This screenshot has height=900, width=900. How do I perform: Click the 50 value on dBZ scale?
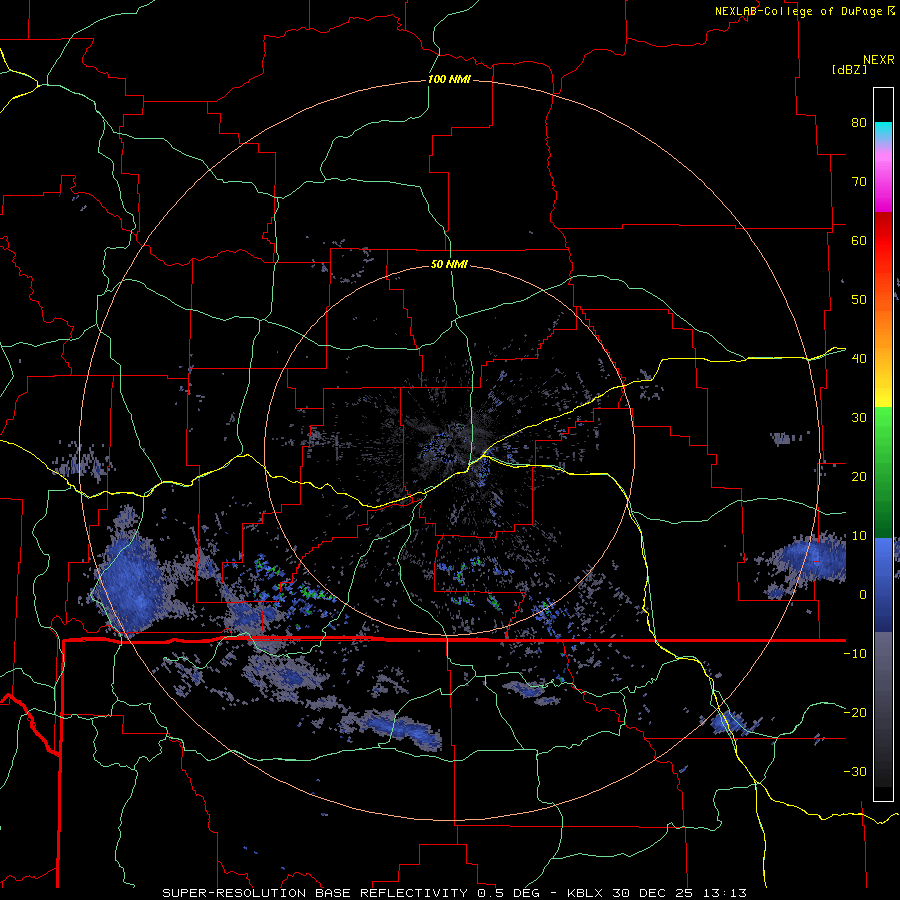coord(859,300)
